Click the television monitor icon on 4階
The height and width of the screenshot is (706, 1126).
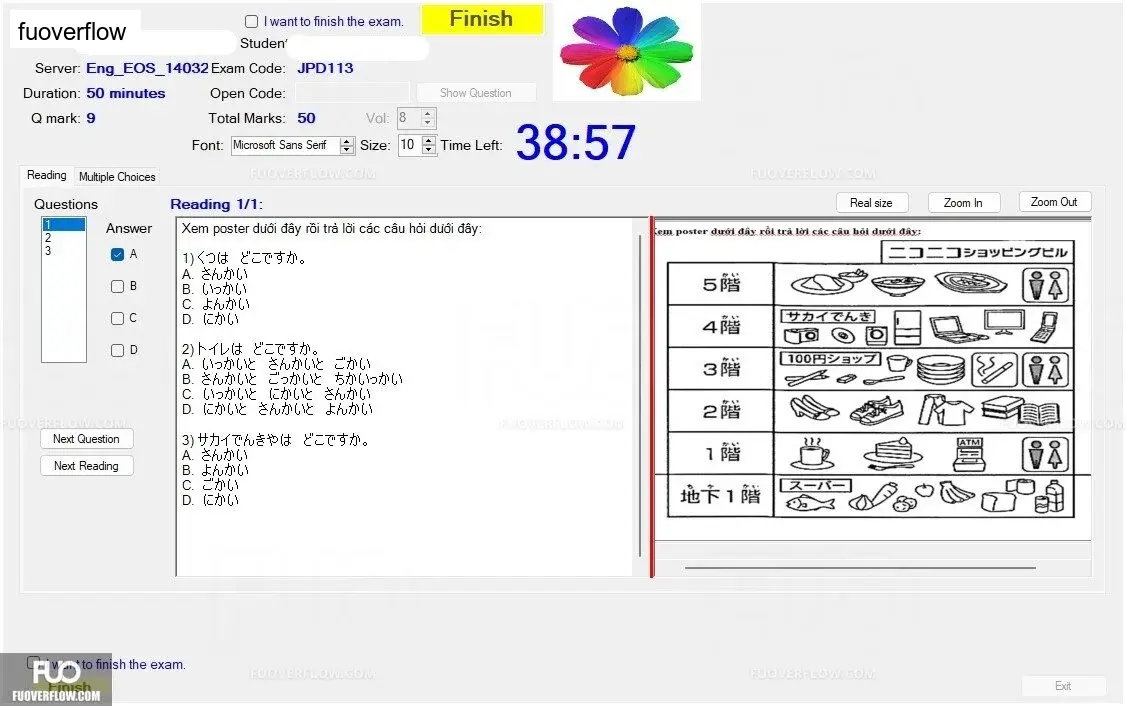point(1005,322)
